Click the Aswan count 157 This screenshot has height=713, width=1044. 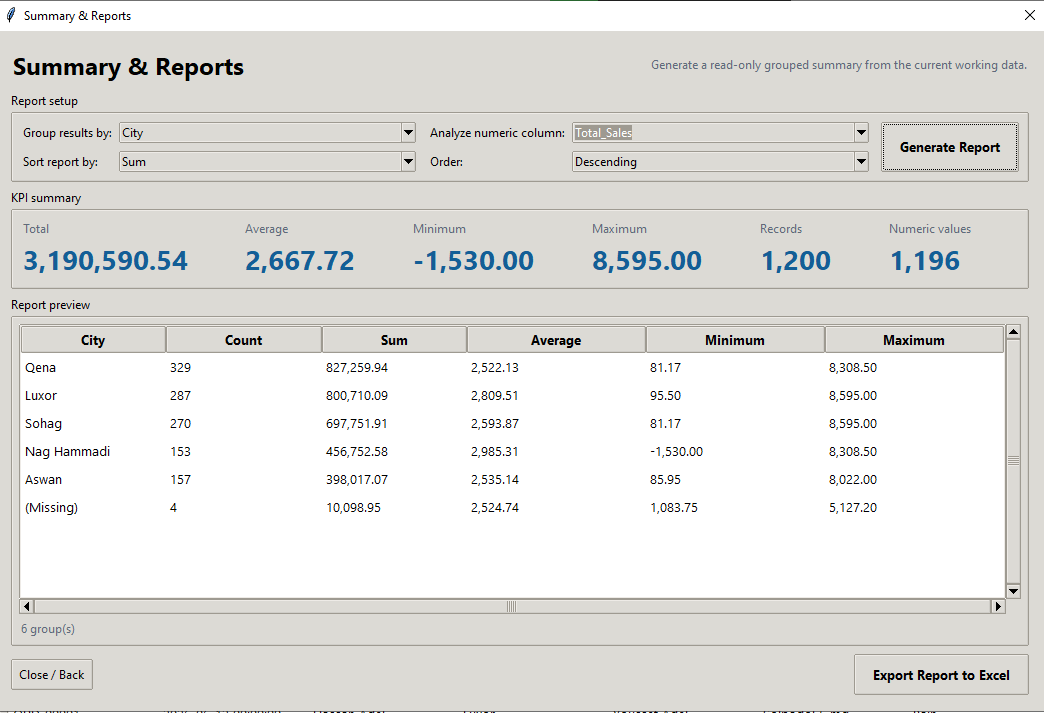click(180, 479)
